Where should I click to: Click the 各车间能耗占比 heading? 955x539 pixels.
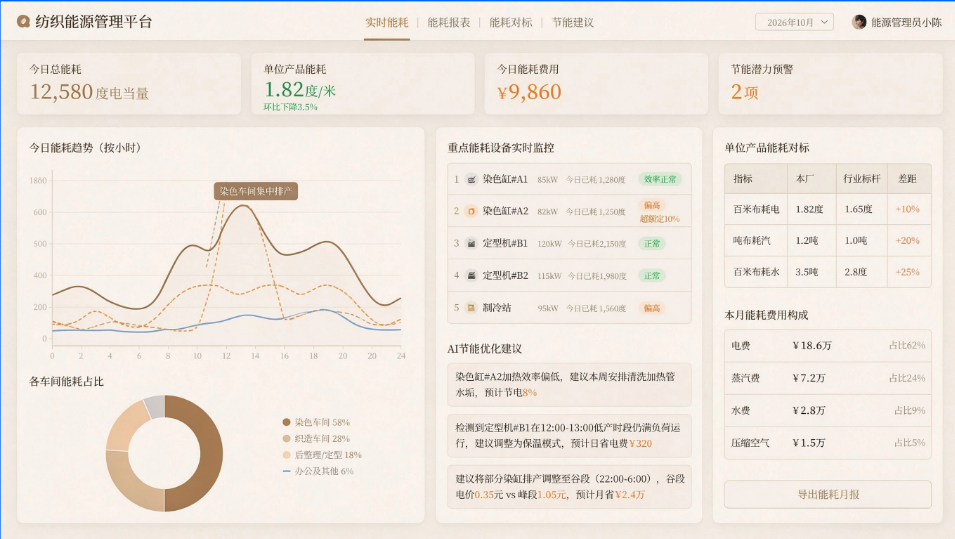coord(66,382)
